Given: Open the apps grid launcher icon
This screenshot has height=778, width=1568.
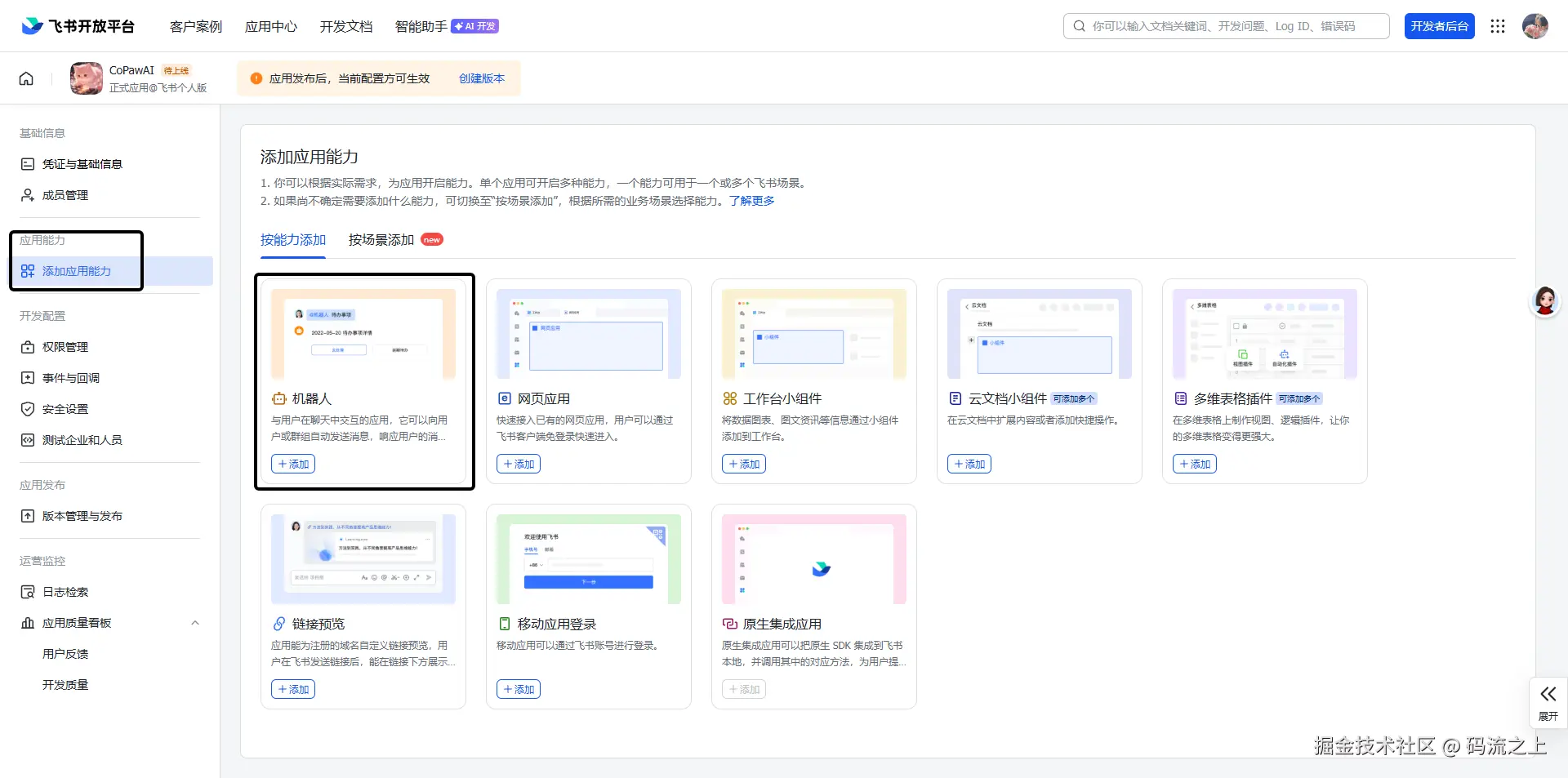Looking at the screenshot, I should click(1498, 26).
